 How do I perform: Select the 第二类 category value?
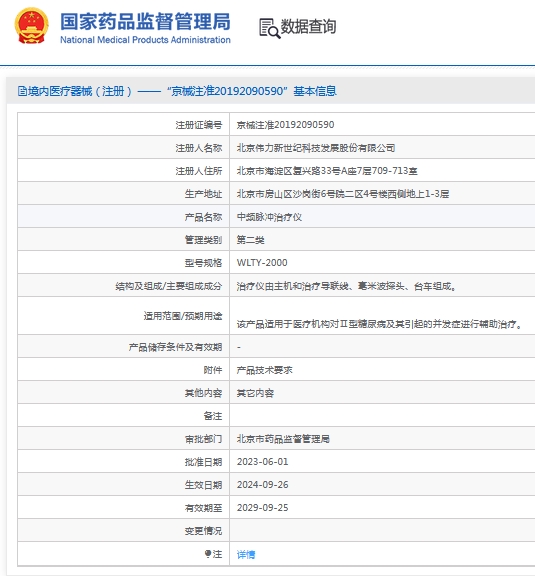tap(251, 240)
